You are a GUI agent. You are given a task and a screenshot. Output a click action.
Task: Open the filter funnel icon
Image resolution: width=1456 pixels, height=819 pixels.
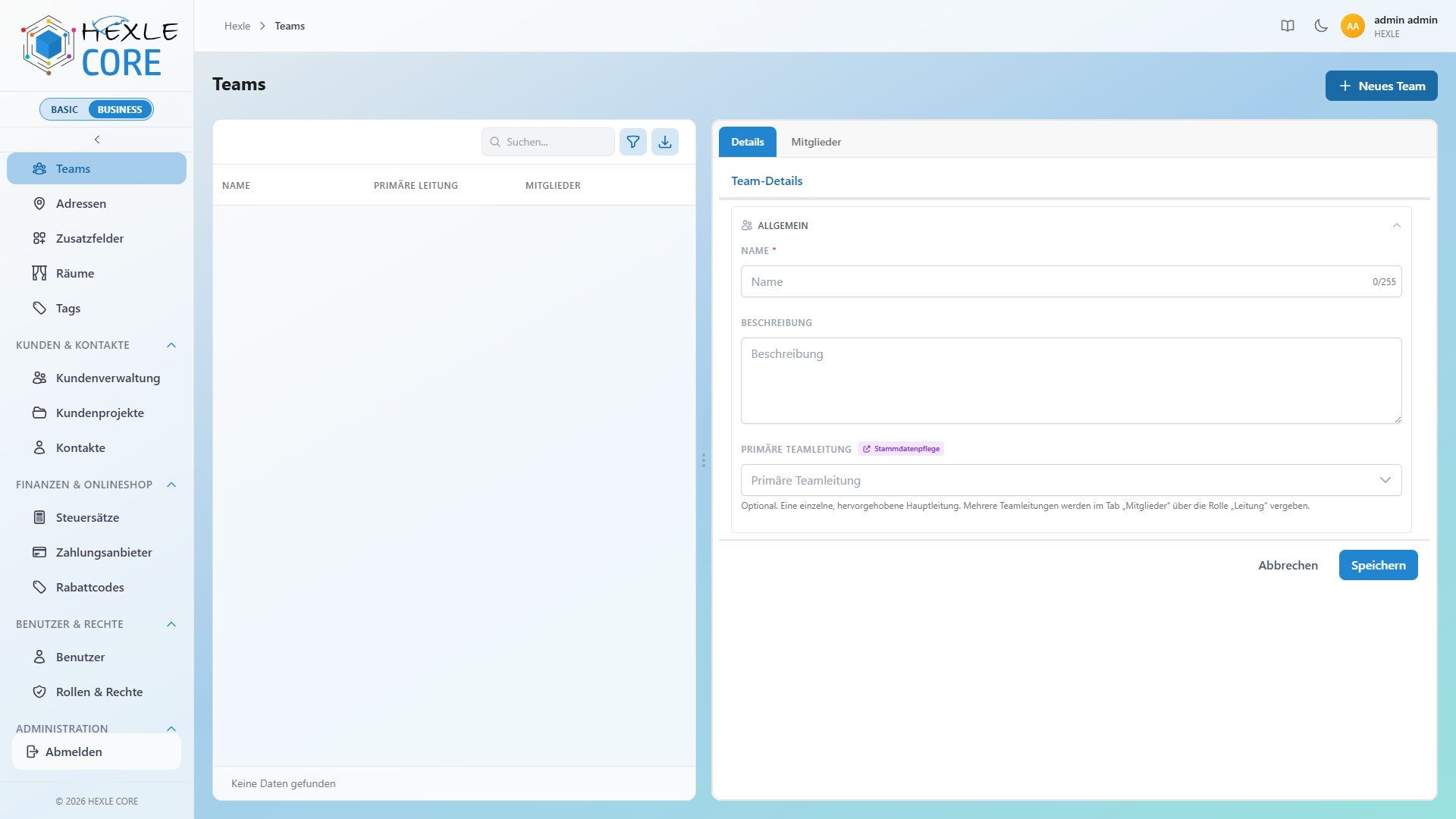point(633,142)
